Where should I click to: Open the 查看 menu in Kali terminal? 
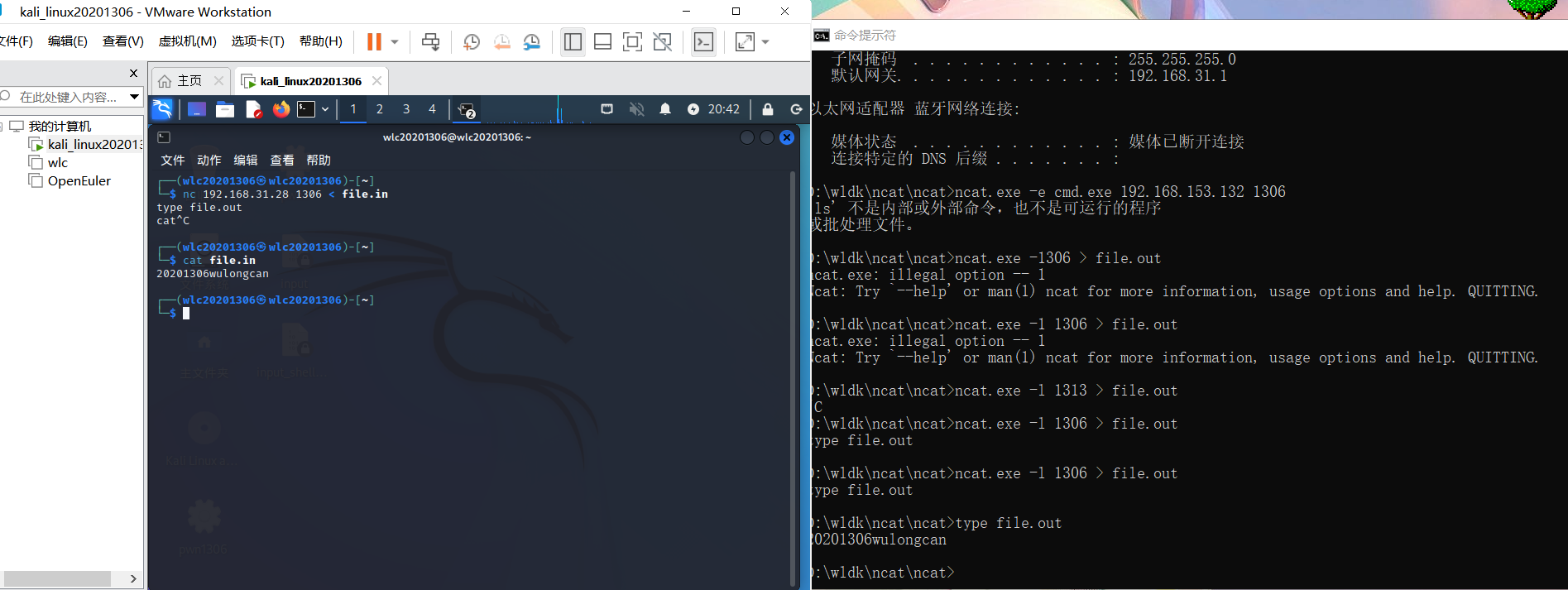click(282, 161)
